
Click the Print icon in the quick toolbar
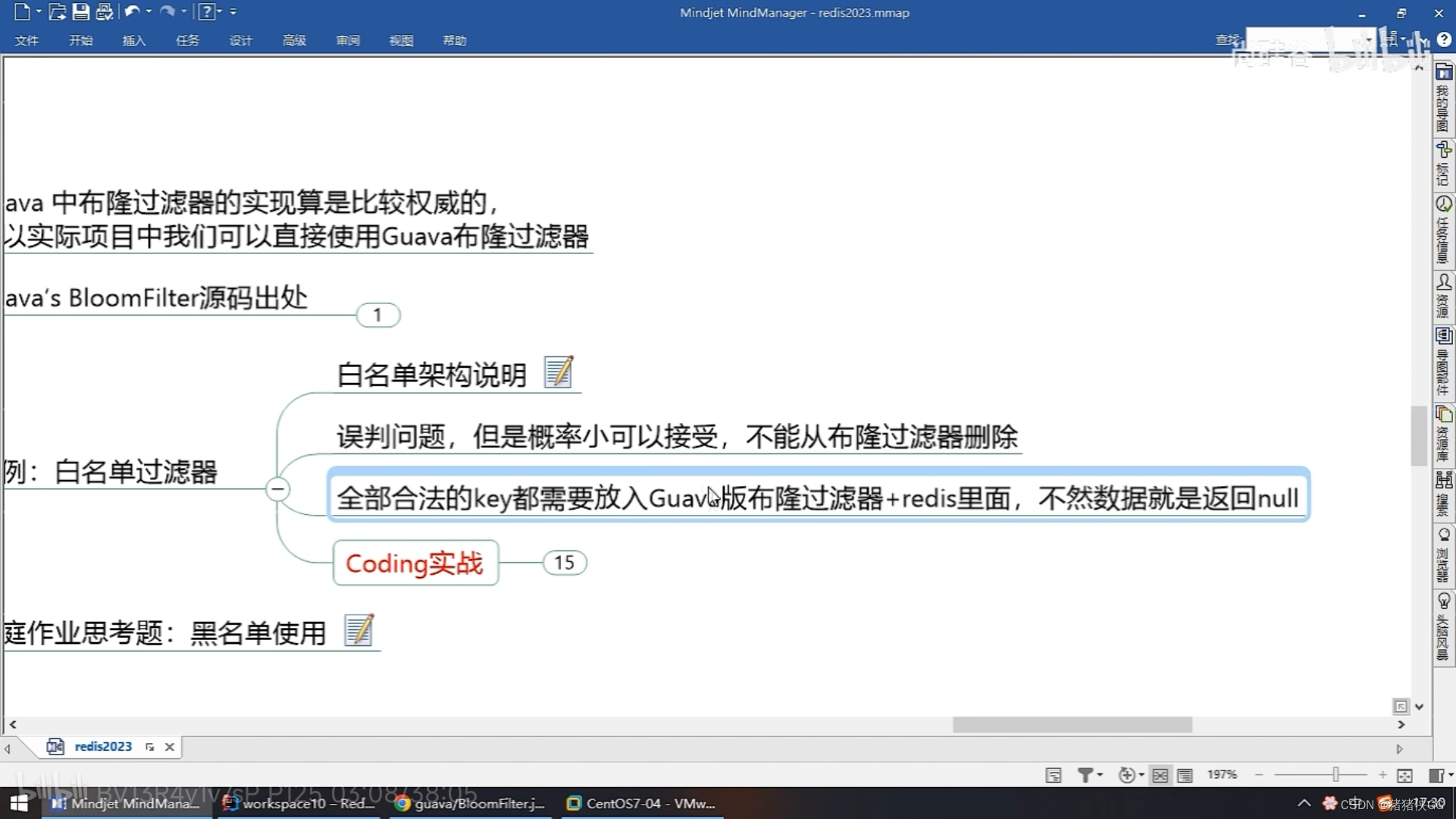[105, 11]
